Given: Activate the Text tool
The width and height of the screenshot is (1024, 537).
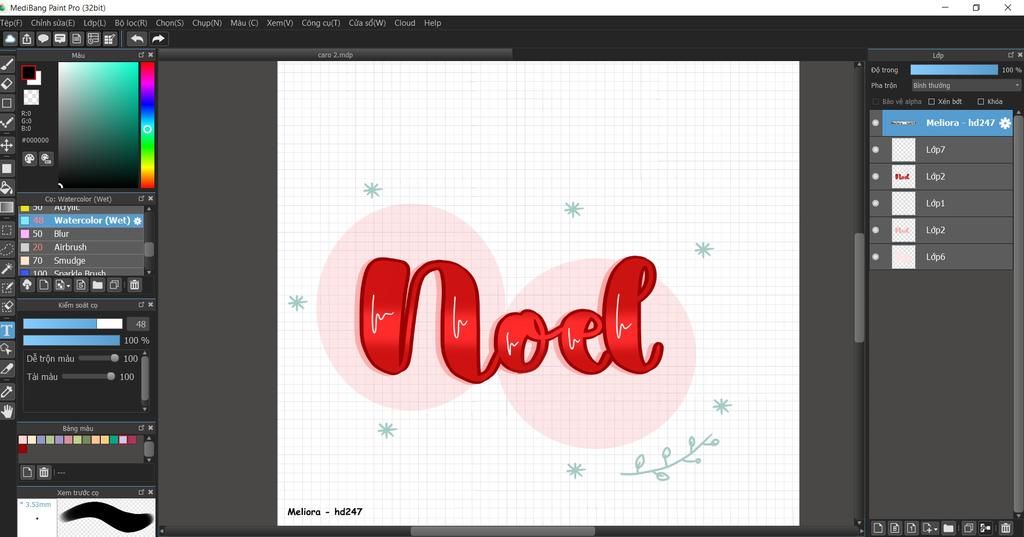Looking at the screenshot, I should click(7, 330).
